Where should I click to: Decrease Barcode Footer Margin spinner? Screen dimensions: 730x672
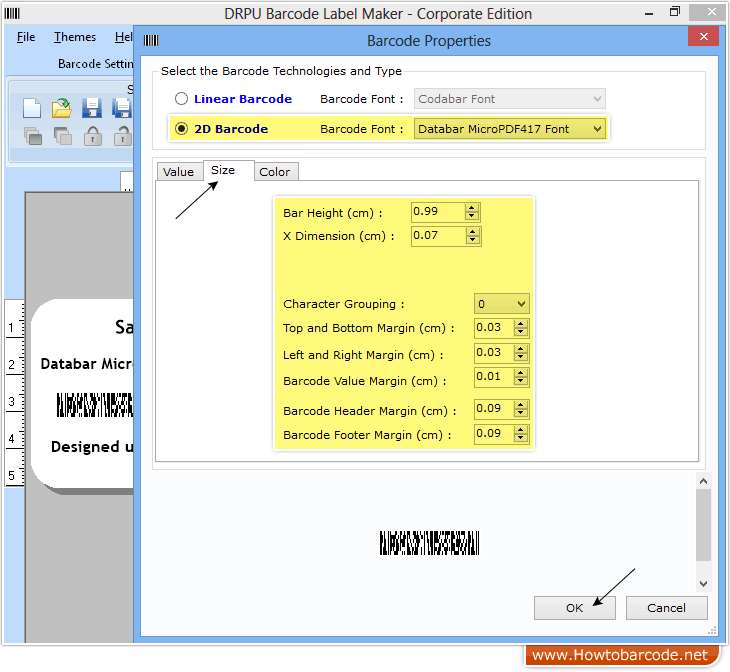[521, 438]
